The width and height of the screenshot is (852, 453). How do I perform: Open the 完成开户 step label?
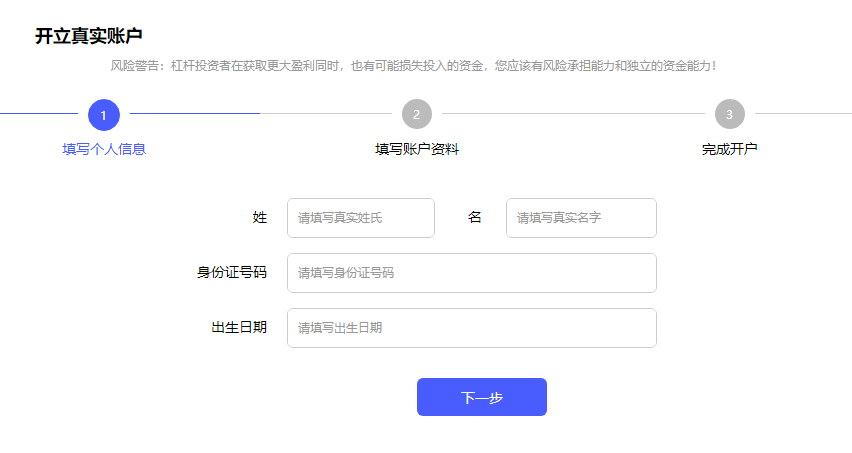[730, 149]
